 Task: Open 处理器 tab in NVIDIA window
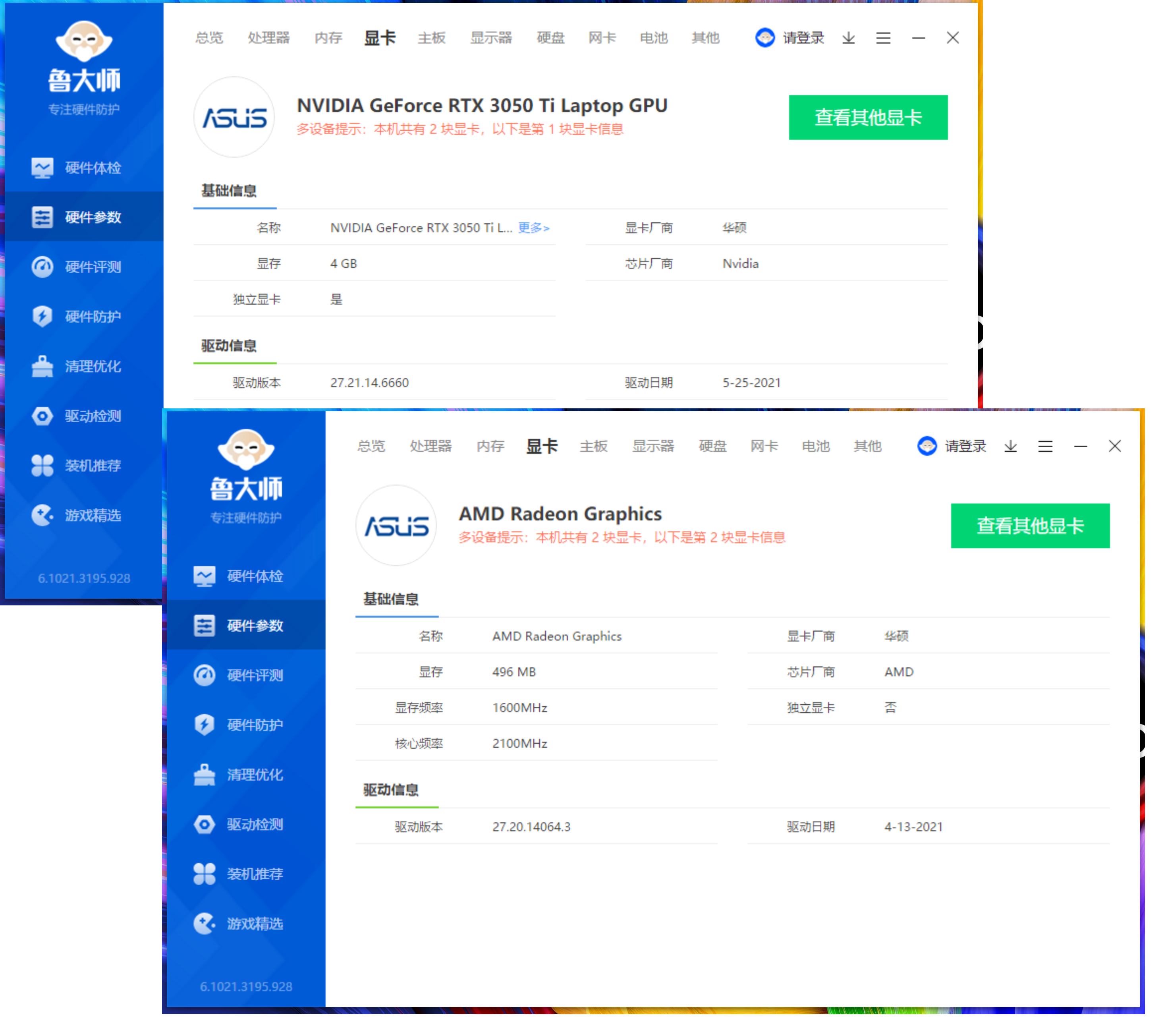point(269,38)
